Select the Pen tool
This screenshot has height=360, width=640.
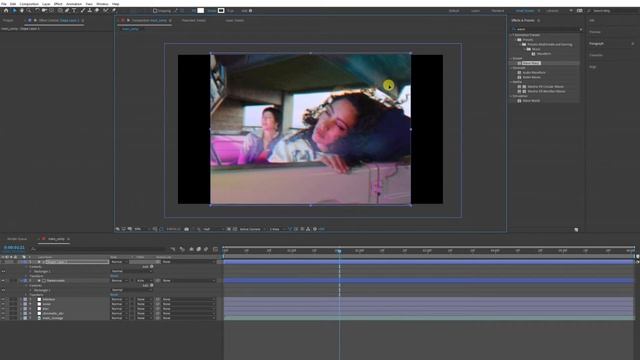67,11
